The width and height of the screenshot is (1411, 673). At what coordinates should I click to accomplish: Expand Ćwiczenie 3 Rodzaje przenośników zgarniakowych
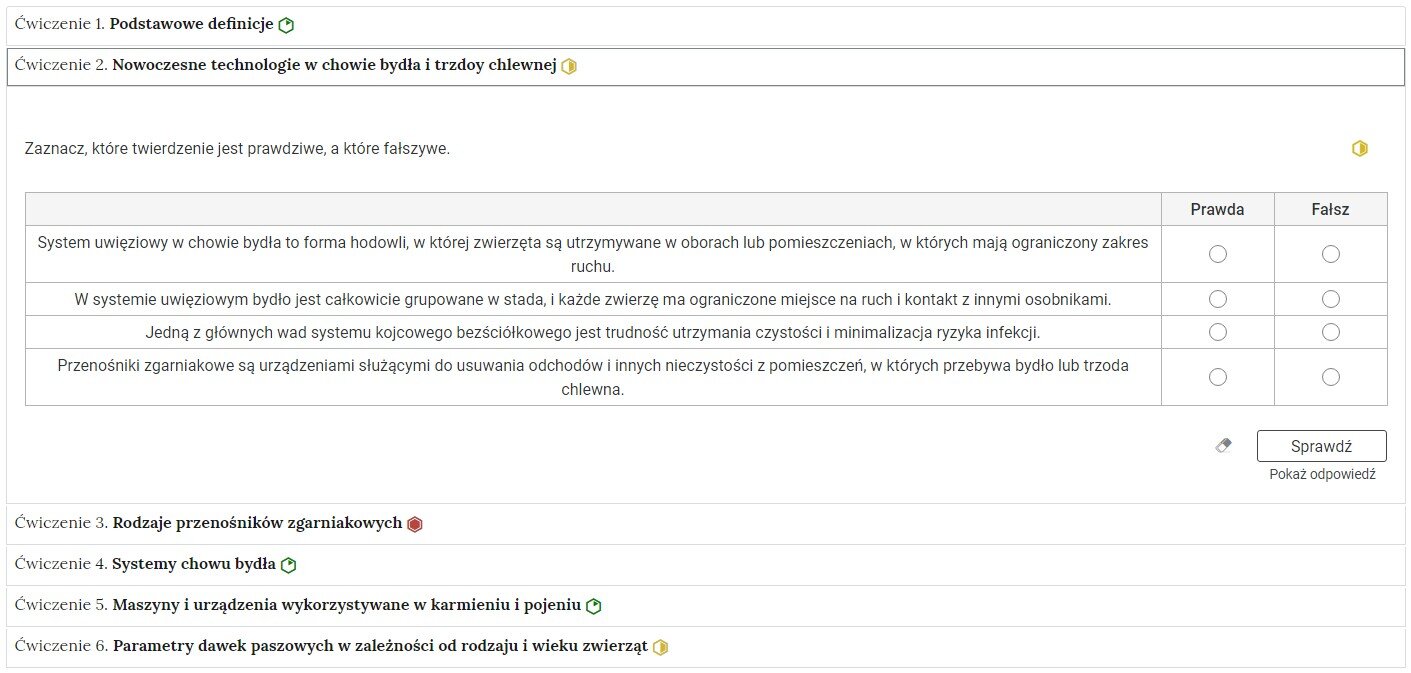(705, 524)
